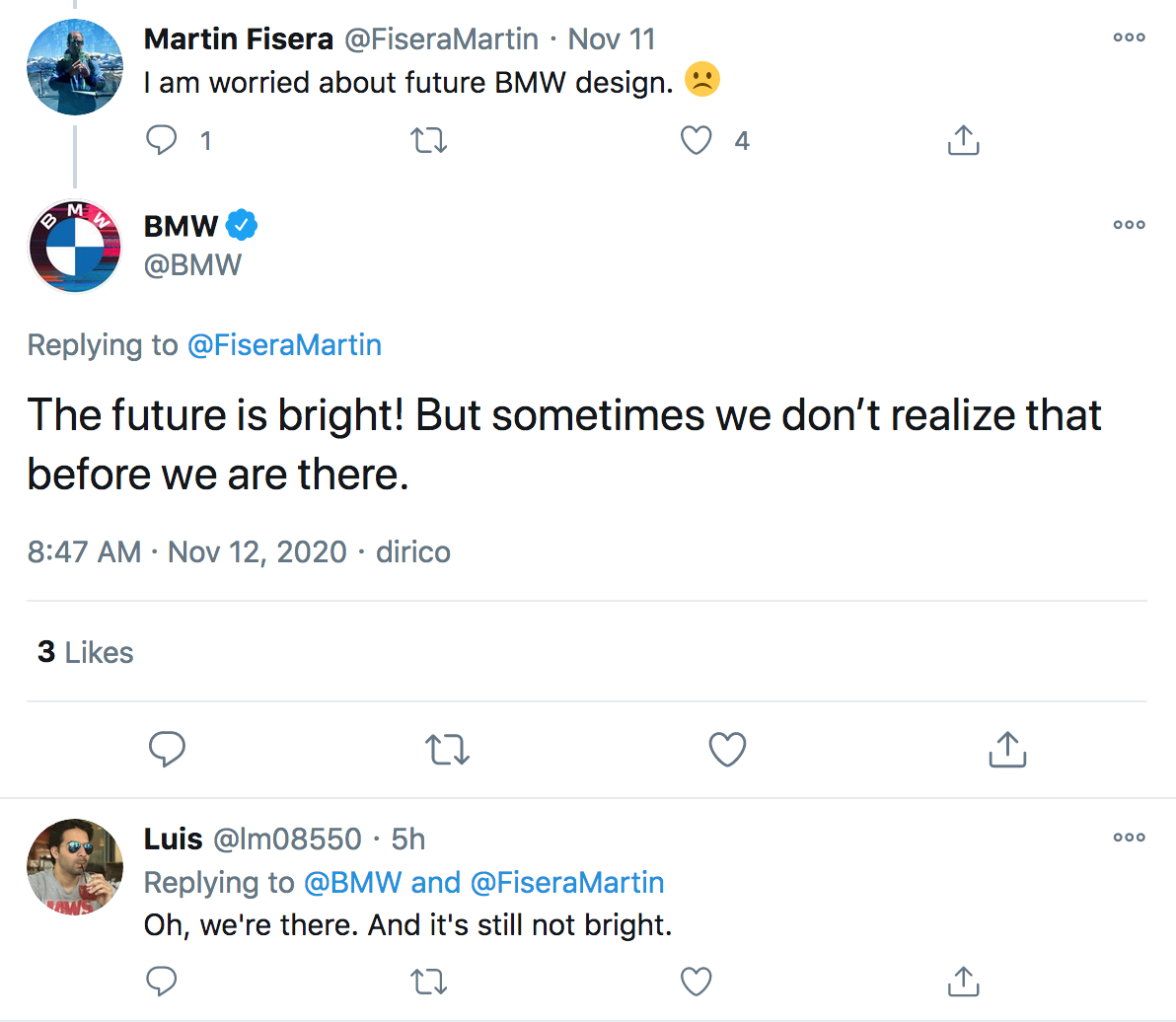This screenshot has height=1022, width=1176.
Task: Open @BMW mention in Luis's reply
Action: pos(354,882)
